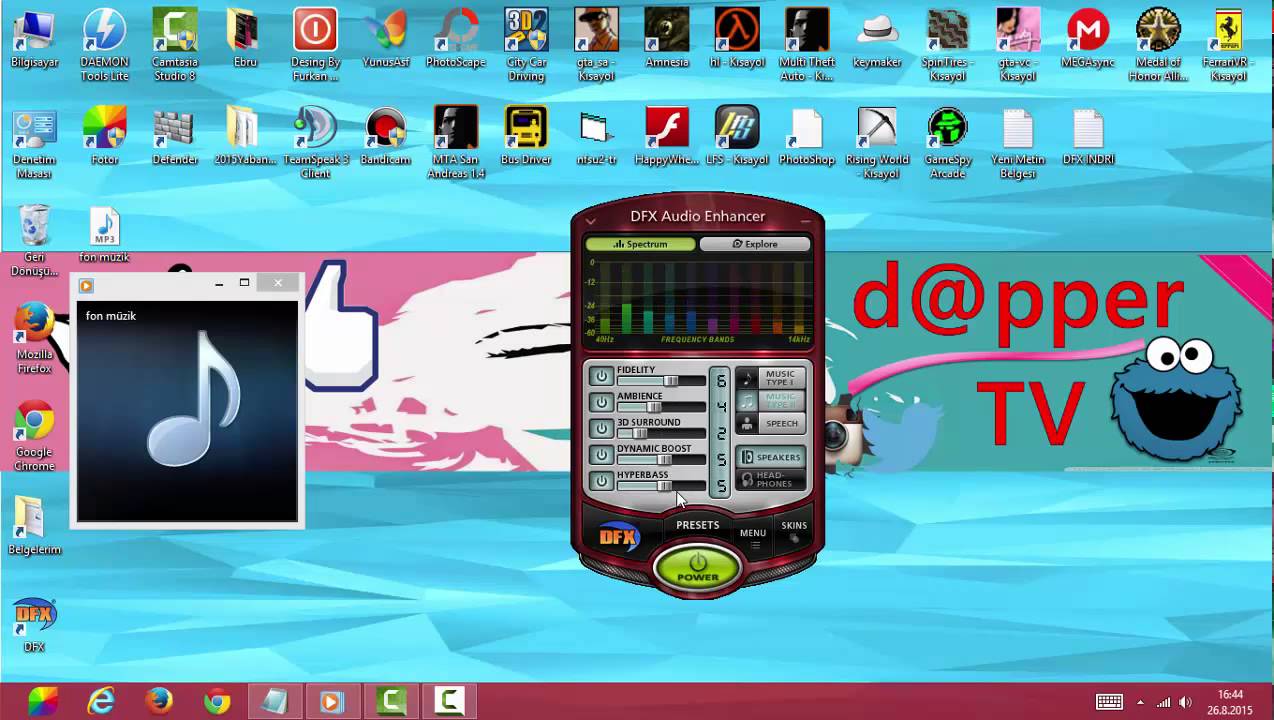Switch to media player taskbar item

pos(332,702)
